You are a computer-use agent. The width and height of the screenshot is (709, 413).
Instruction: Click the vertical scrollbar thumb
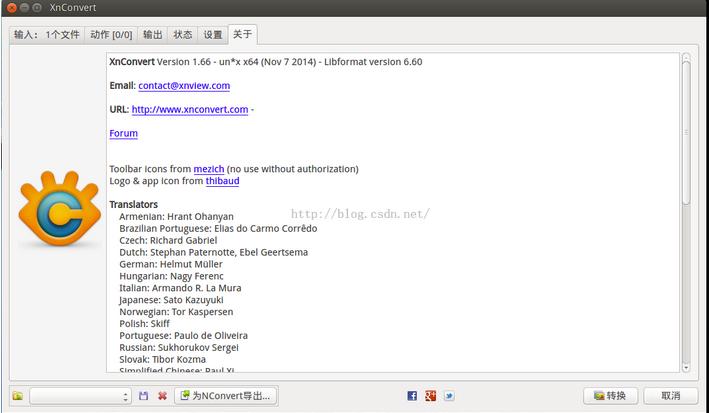pyautogui.click(x=686, y=133)
